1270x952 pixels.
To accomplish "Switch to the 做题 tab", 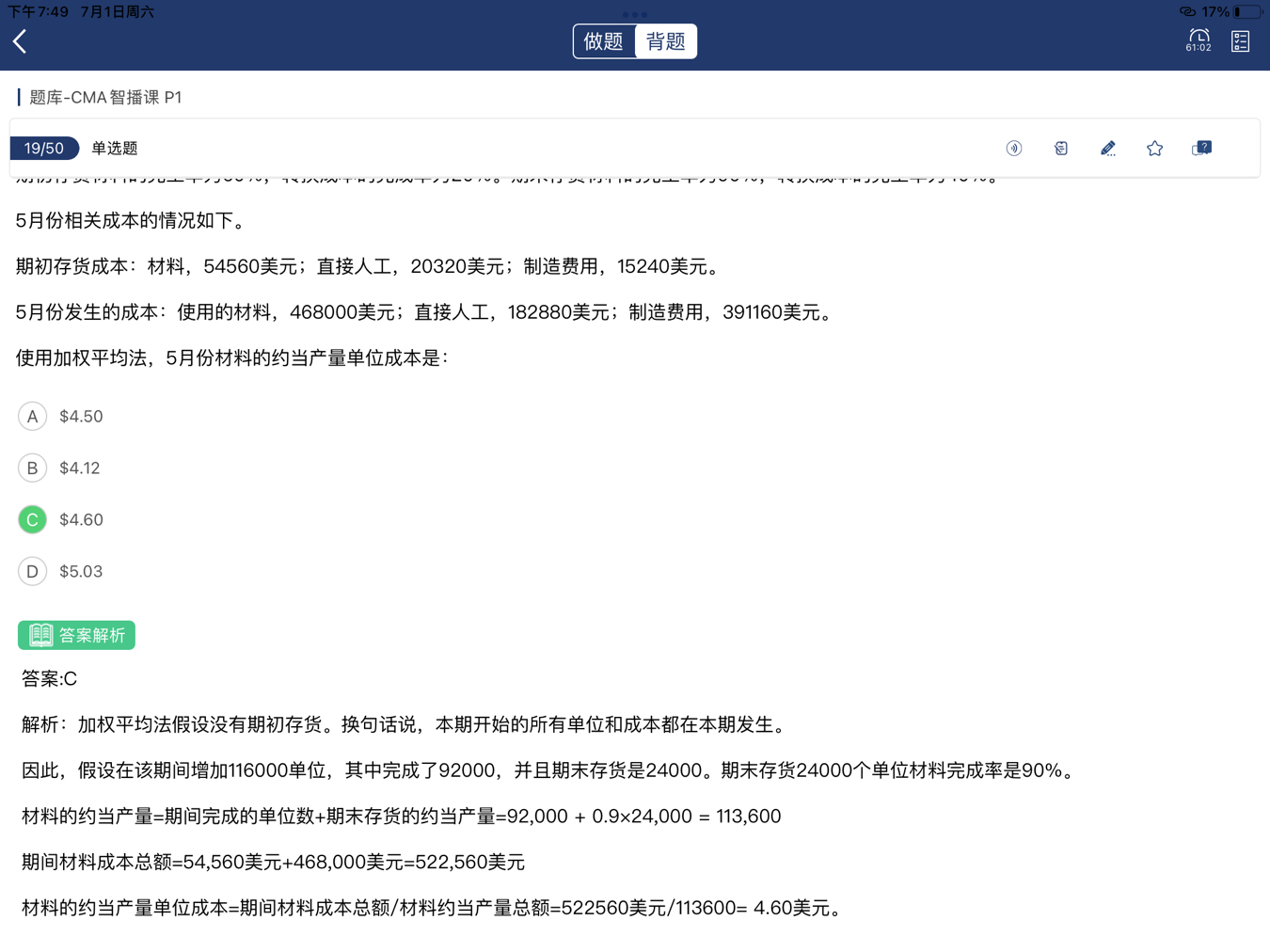I will point(604,41).
